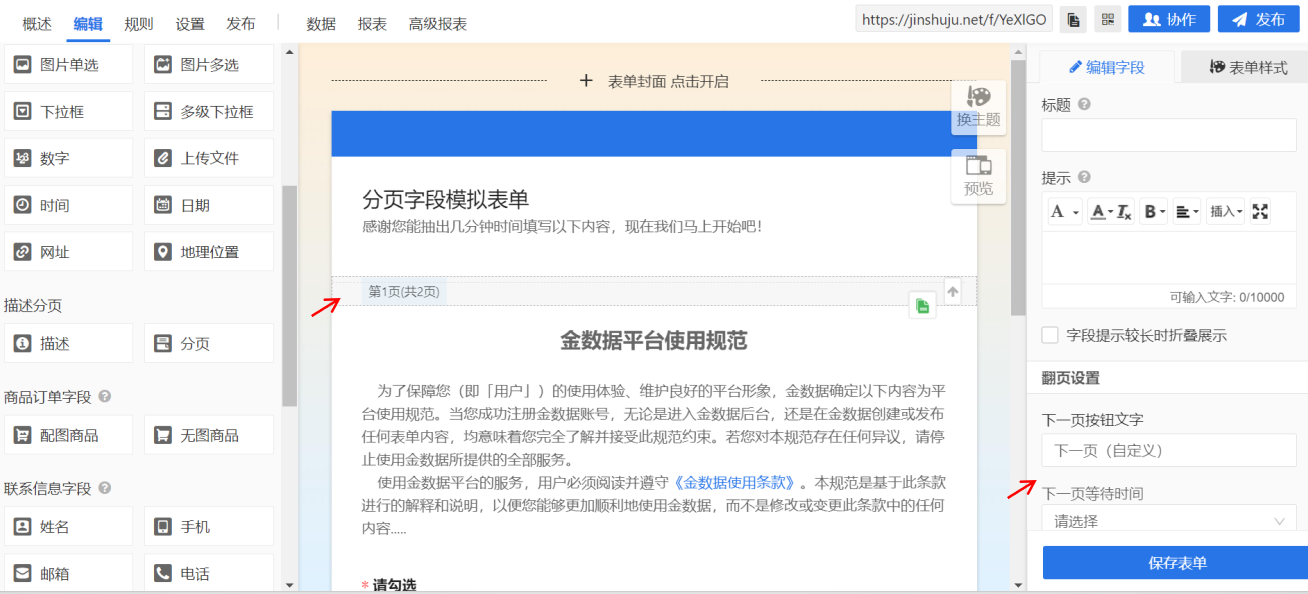Add the 电话 phone field
The image size is (1308, 594).
[x=209, y=573]
